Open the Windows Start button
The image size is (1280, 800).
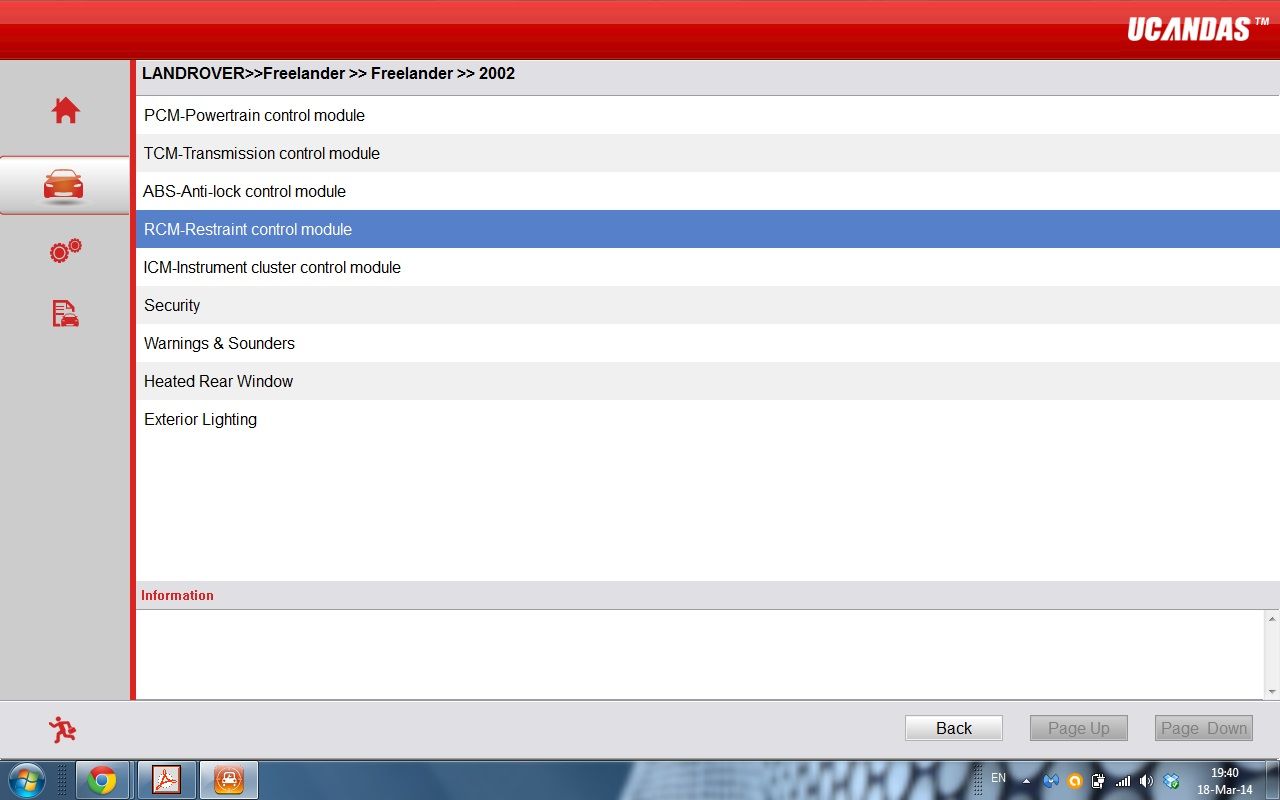coord(25,780)
